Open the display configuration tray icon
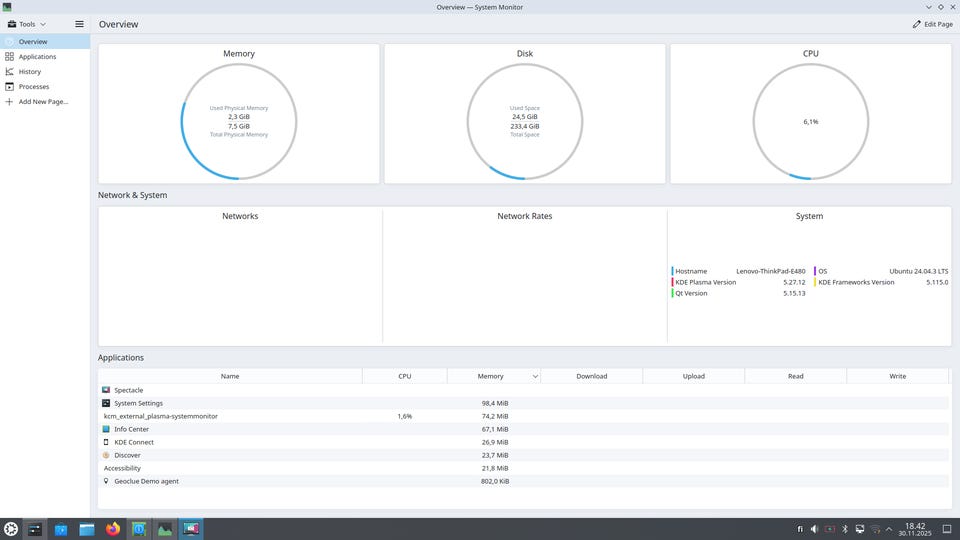Image resolution: width=960 pixels, height=540 pixels. [860, 529]
